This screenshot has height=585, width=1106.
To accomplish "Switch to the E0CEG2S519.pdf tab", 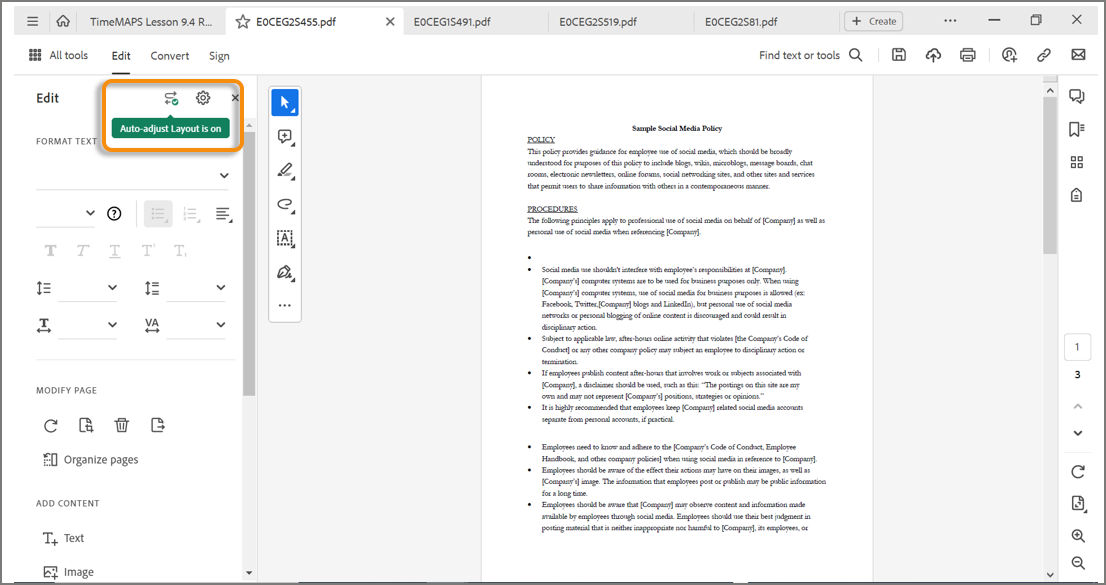I will tap(598, 22).
